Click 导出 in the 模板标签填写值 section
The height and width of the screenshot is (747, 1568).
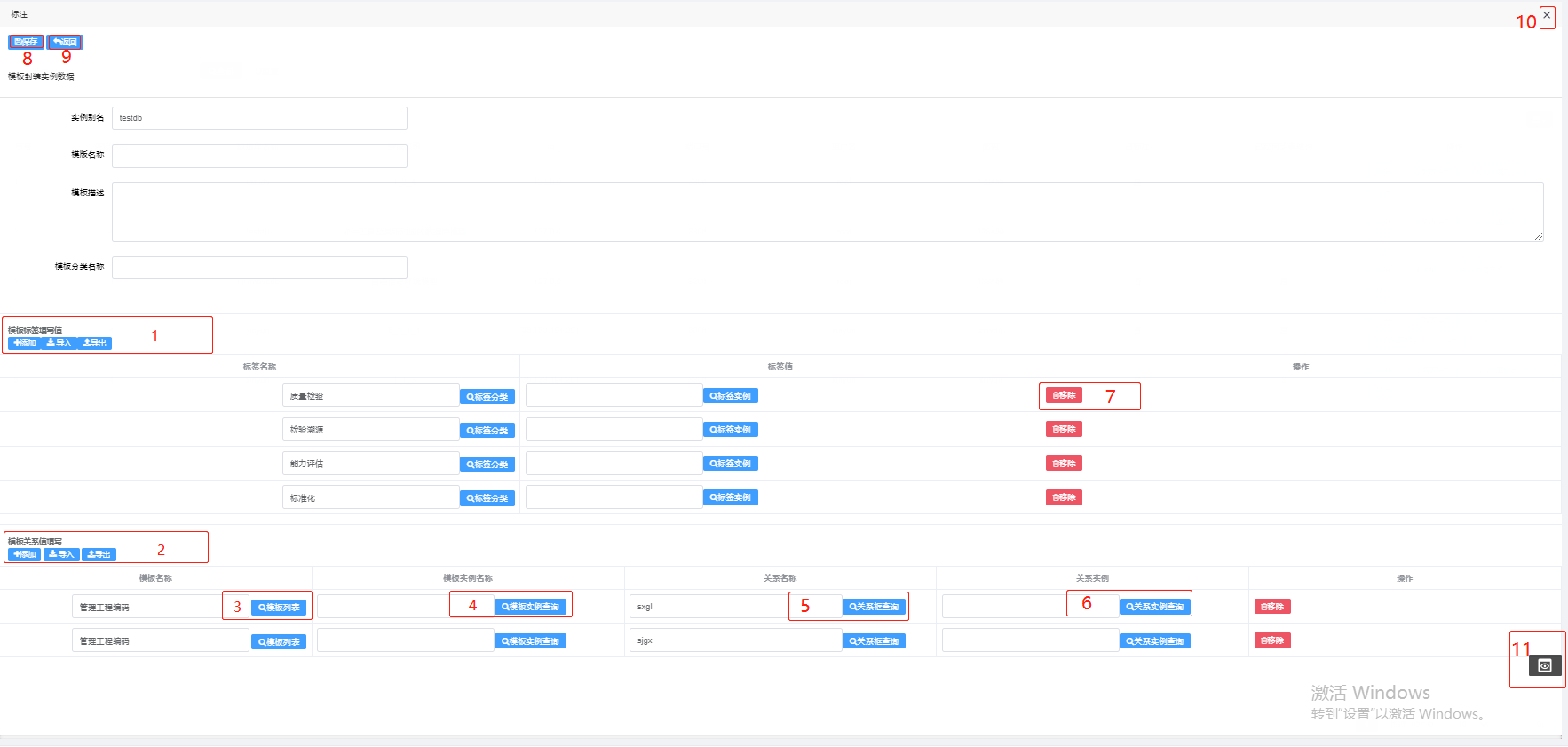pyautogui.click(x=95, y=343)
